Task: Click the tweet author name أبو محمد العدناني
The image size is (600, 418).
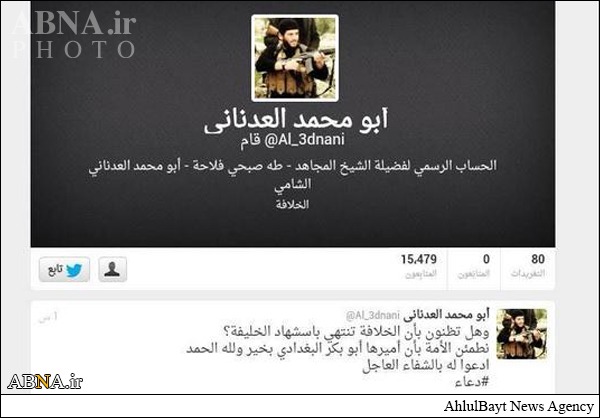Action: tap(447, 315)
